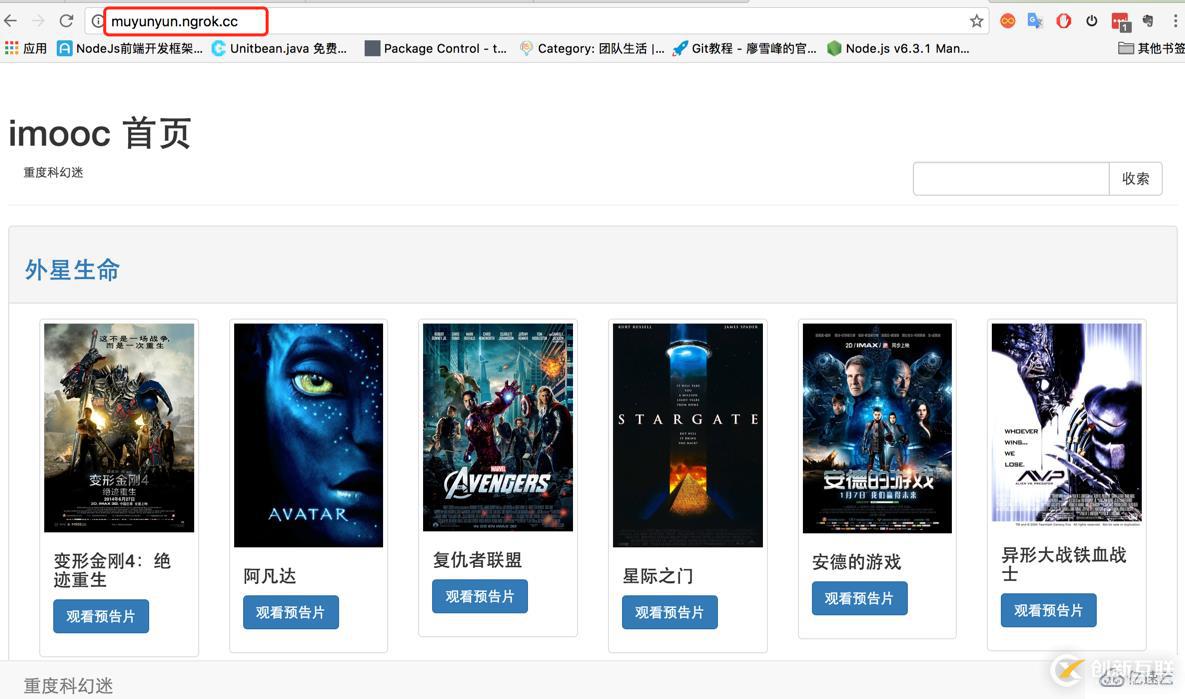Click the back navigation arrow
The height and width of the screenshot is (699, 1185).
pos(12,20)
